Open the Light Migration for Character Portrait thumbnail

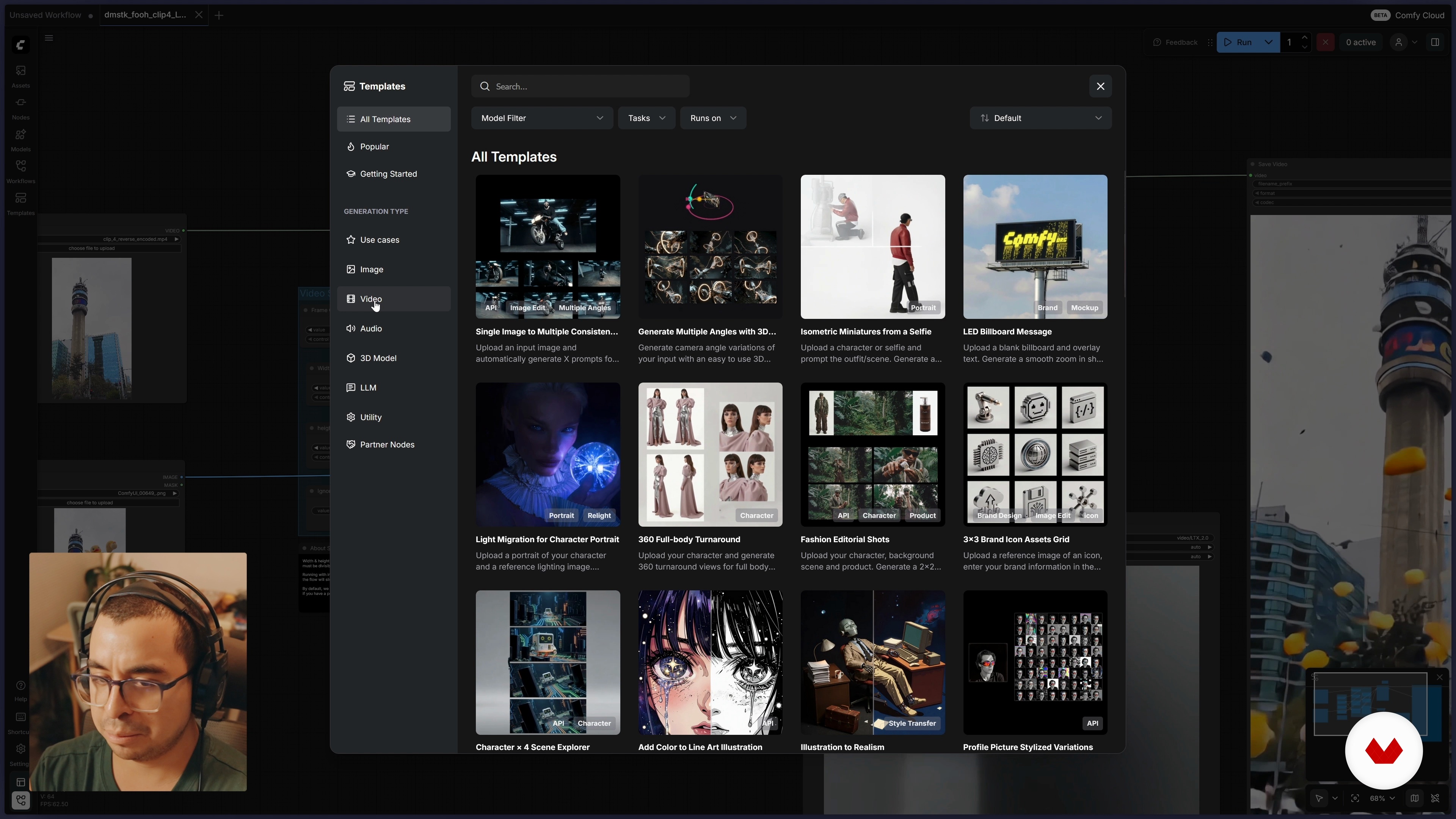[x=548, y=455]
